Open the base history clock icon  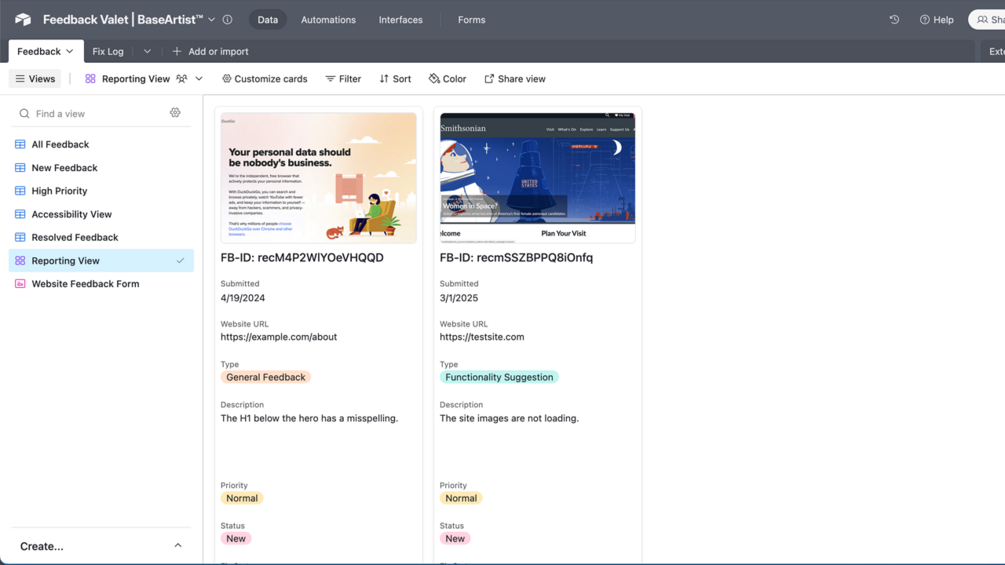894,19
